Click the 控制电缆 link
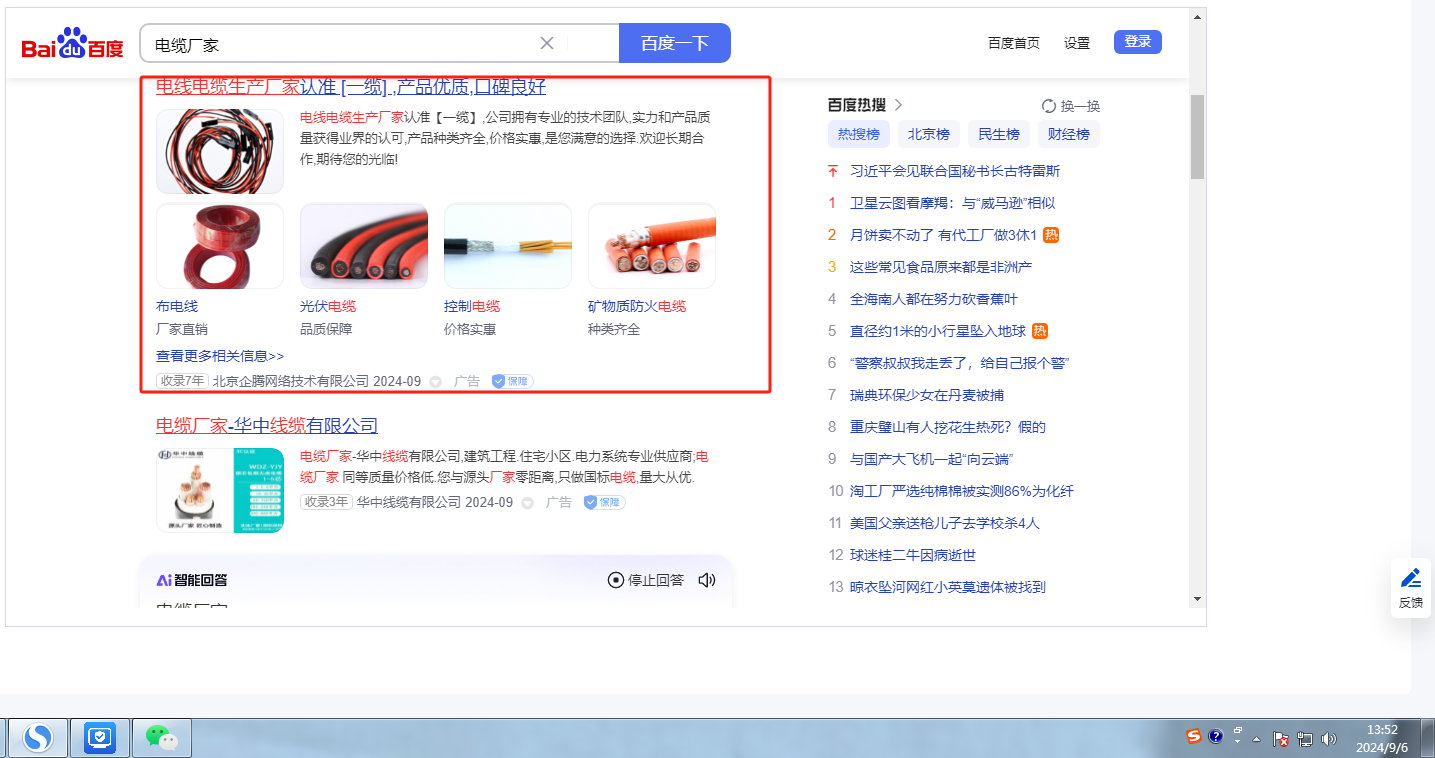 click(472, 306)
